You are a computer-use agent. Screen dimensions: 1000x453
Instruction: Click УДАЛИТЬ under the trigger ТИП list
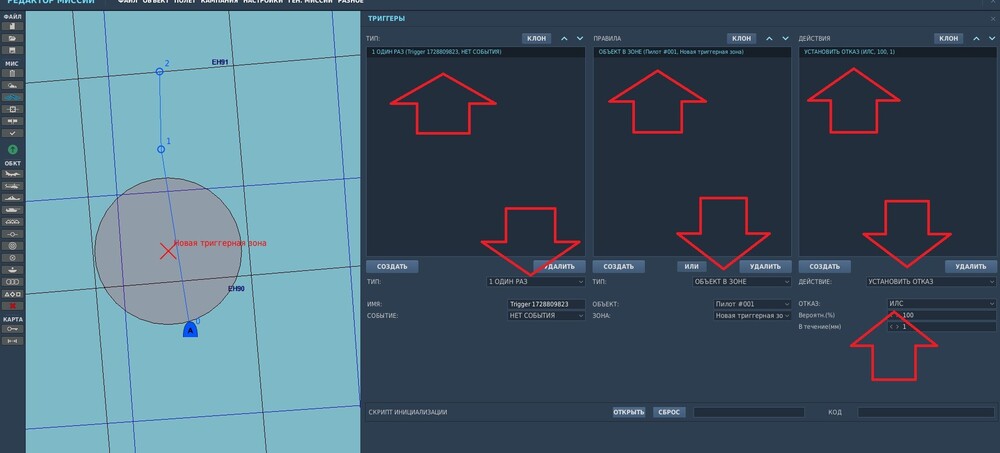coord(559,267)
